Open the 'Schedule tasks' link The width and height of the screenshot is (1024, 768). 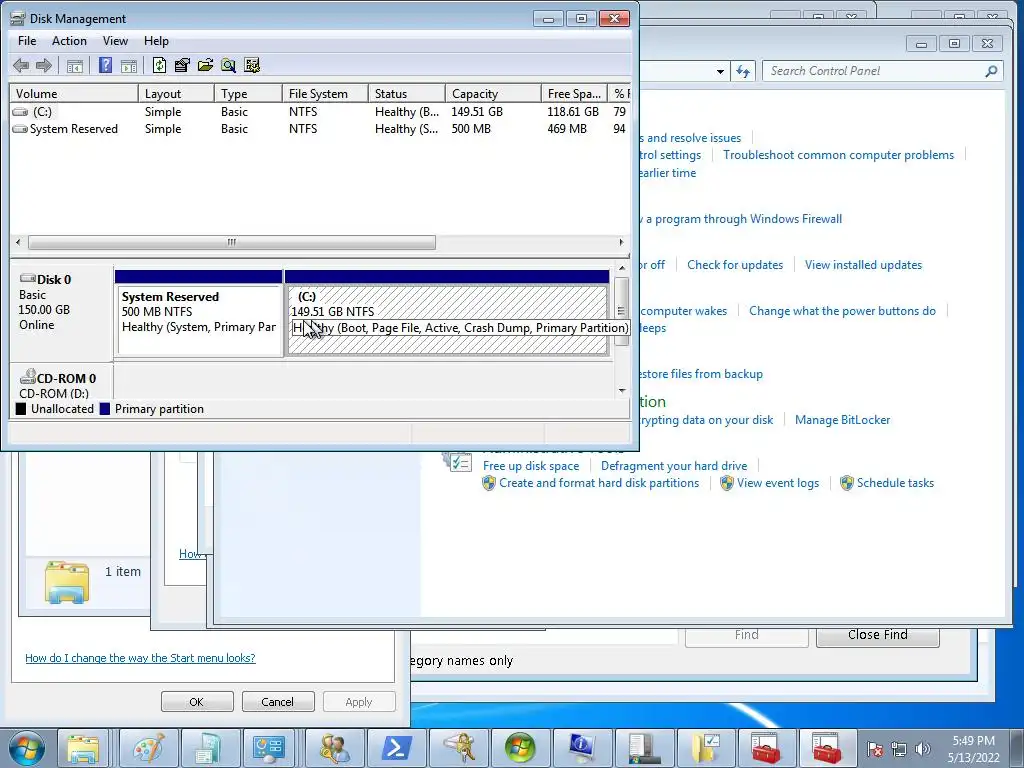895,483
